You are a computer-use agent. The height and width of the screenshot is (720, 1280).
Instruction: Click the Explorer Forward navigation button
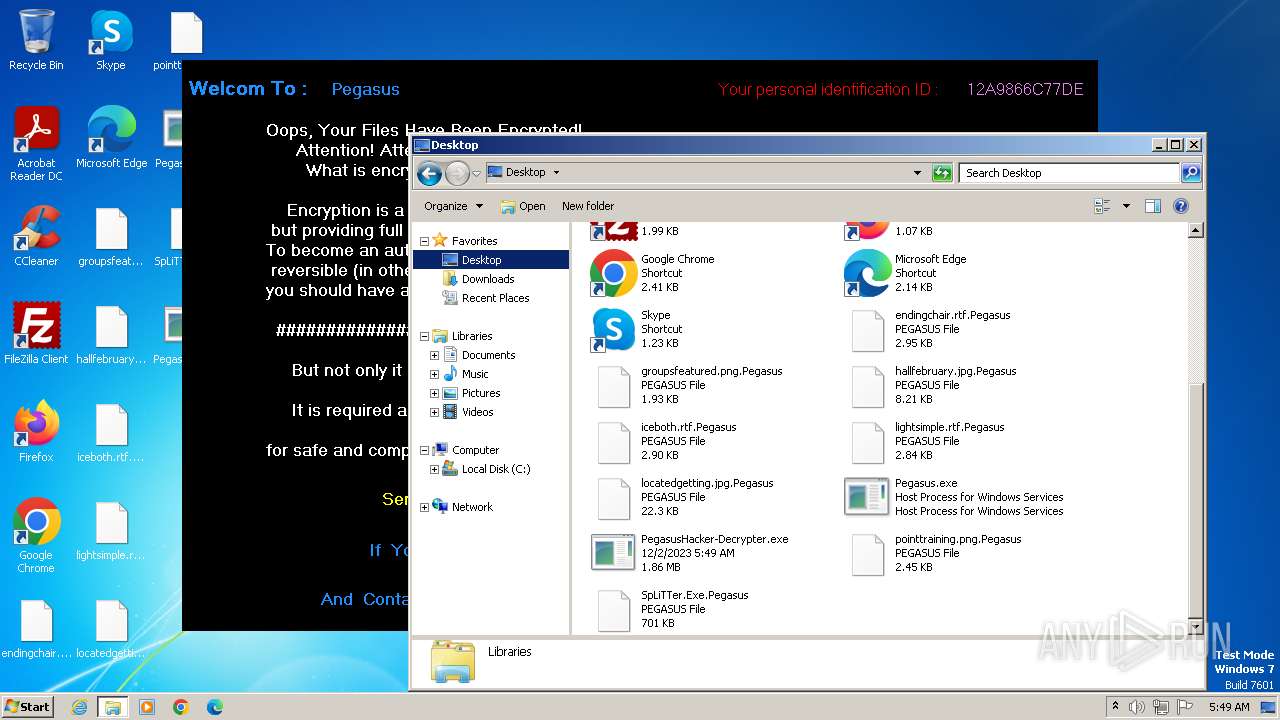[x=457, y=173]
